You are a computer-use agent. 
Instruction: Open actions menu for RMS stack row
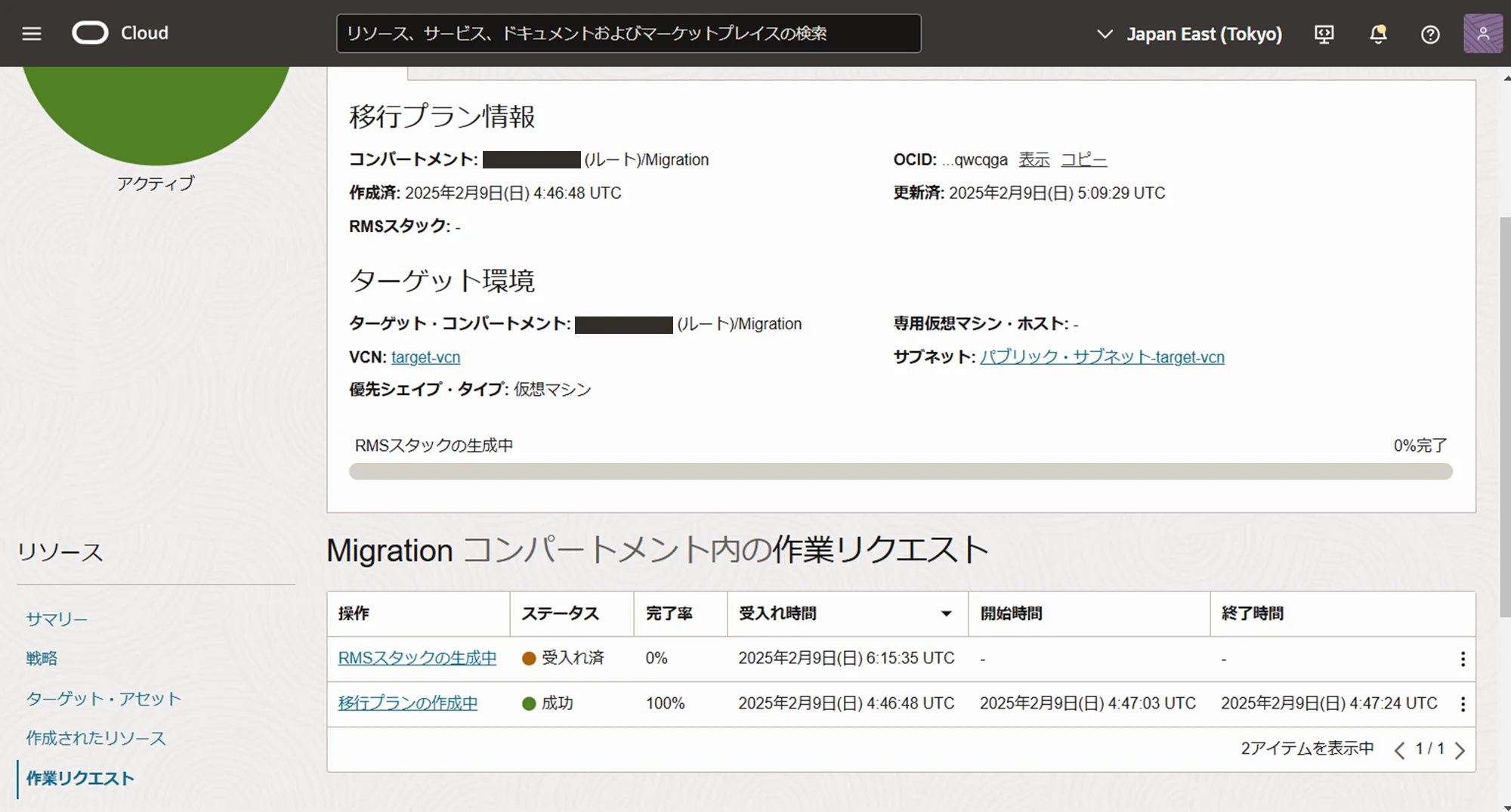1463,659
